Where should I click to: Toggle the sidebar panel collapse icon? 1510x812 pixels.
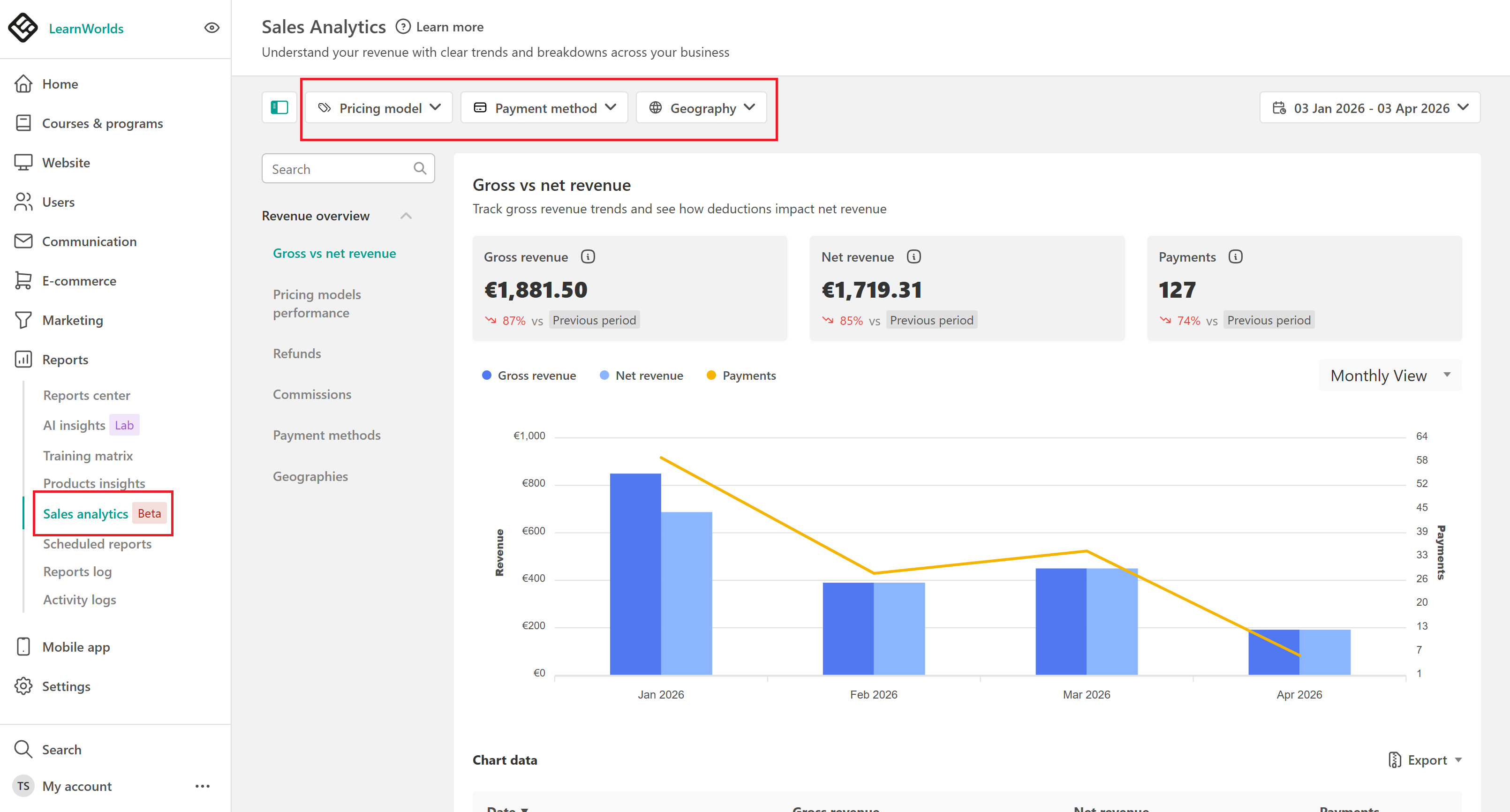click(x=279, y=107)
